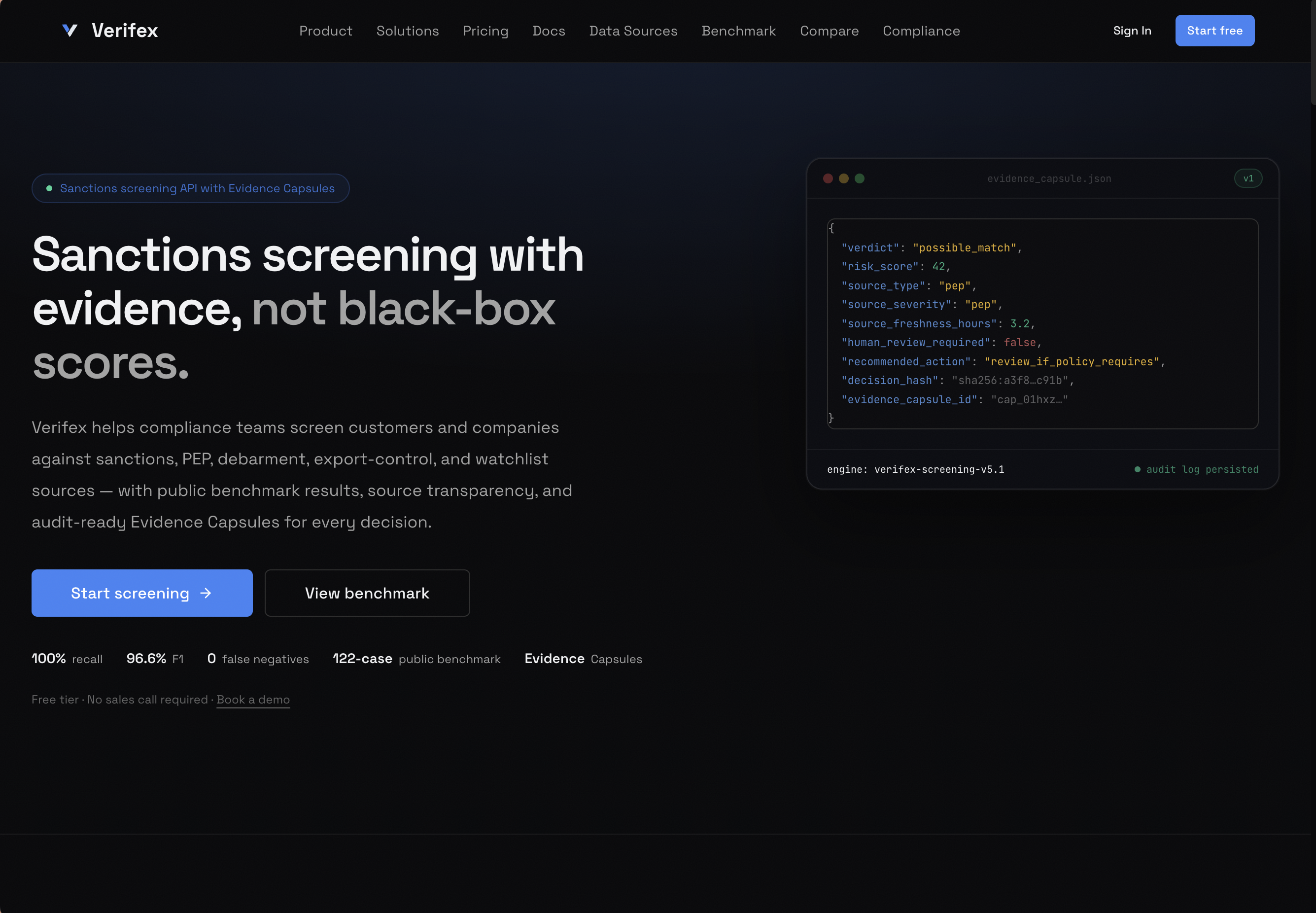Click the Sanctions screening API badge

[x=190, y=188]
